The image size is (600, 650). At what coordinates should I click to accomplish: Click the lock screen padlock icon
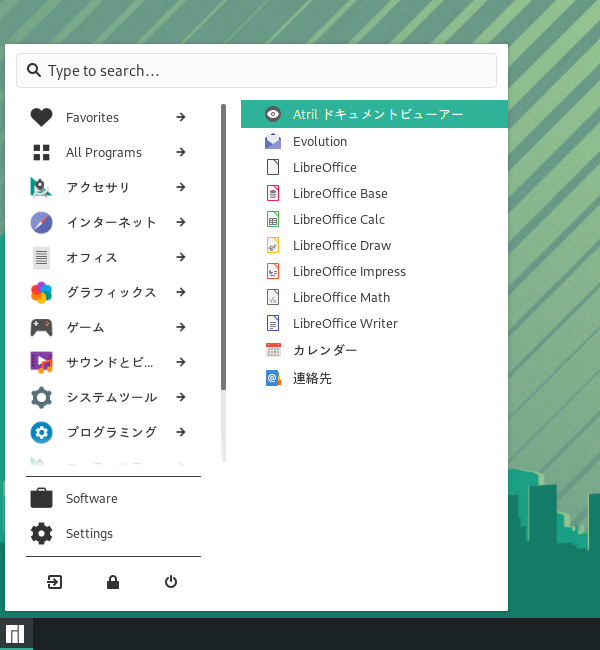pyautogui.click(x=113, y=582)
